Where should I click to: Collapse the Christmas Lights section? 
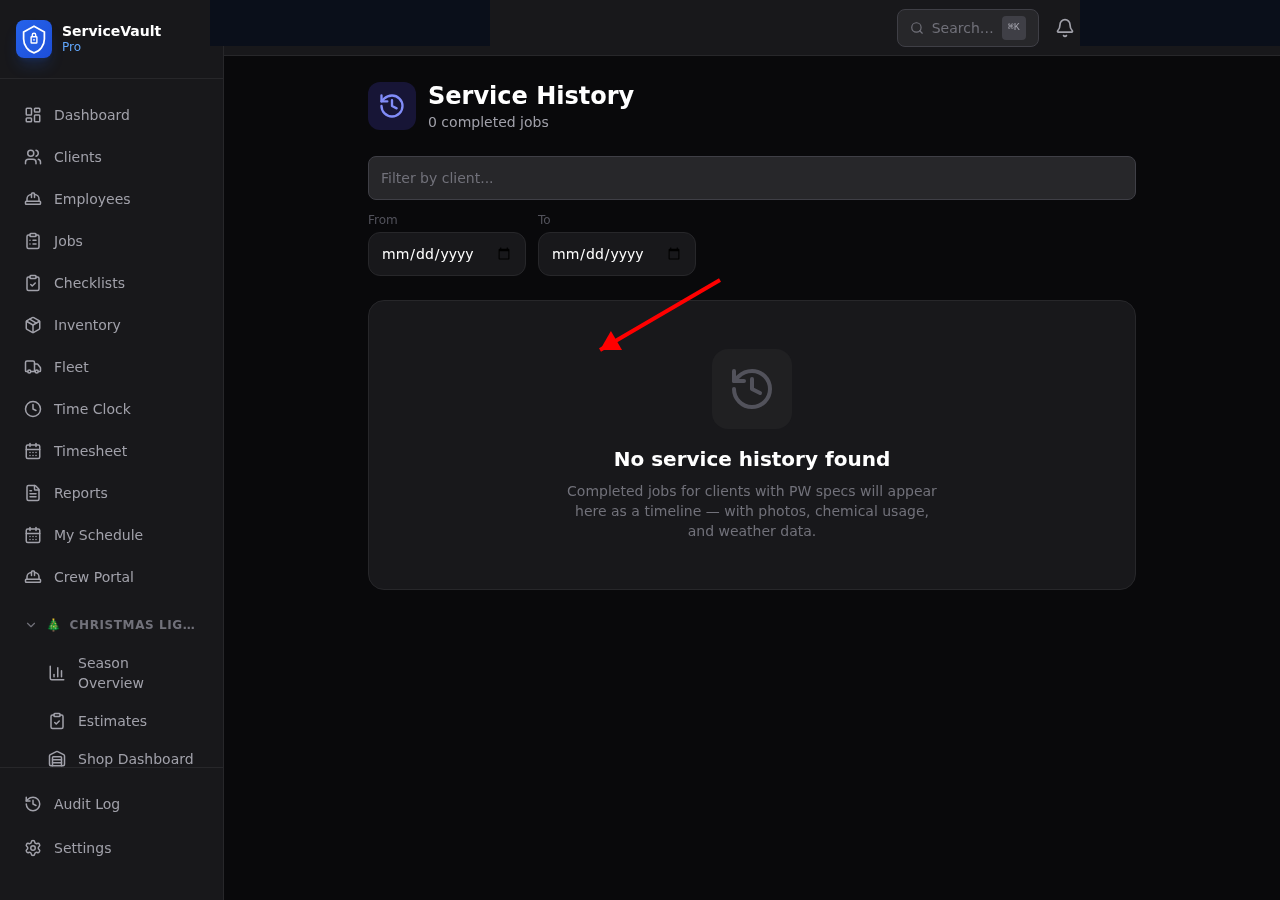tap(30, 624)
